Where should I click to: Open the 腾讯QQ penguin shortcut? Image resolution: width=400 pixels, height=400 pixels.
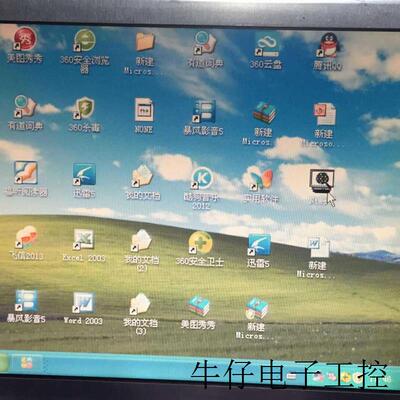pyautogui.click(x=329, y=46)
